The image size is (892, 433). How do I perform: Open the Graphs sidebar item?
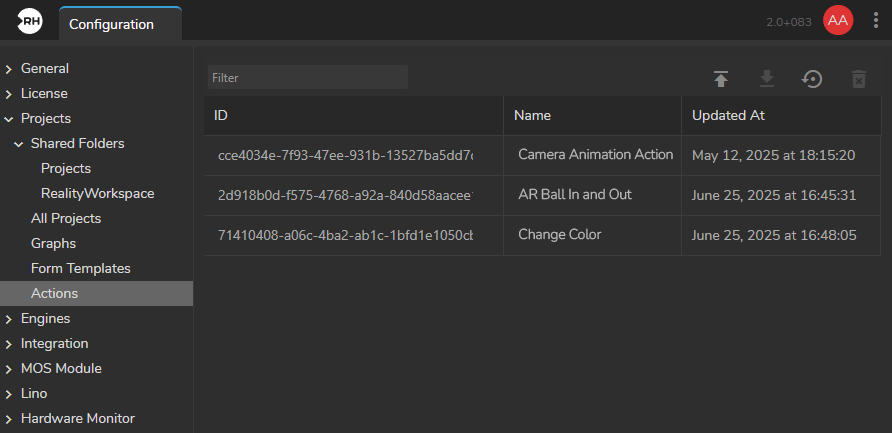pos(53,243)
